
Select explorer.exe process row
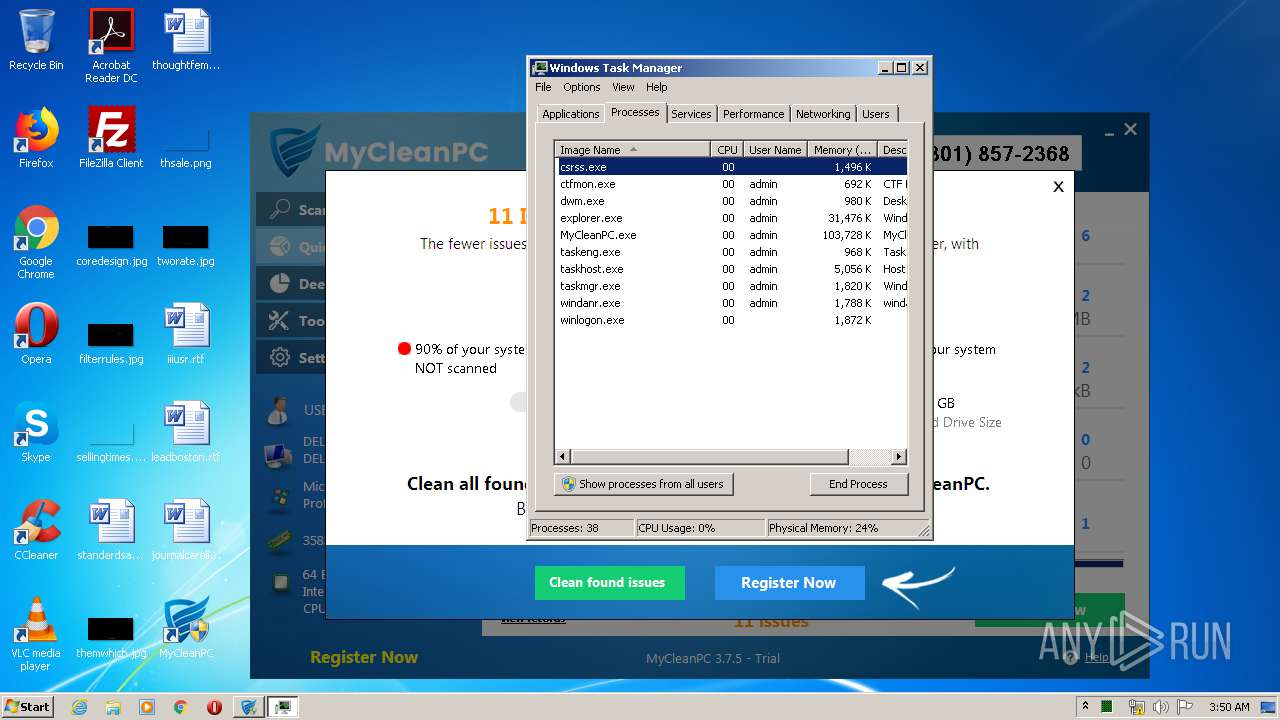click(x=731, y=218)
